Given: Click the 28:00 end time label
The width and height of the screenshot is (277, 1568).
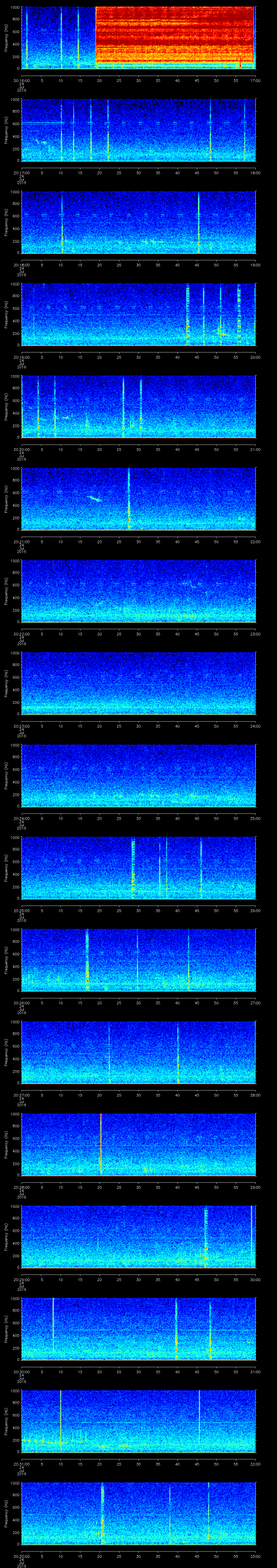Looking at the screenshot, I should click(256, 1095).
